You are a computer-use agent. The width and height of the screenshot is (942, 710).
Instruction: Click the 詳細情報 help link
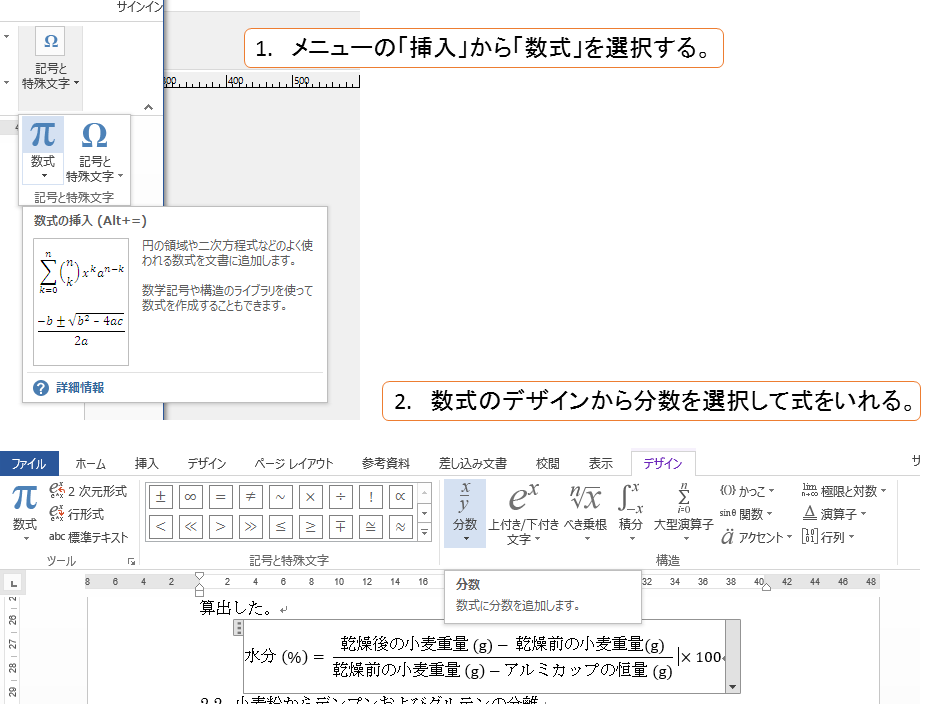(79, 387)
